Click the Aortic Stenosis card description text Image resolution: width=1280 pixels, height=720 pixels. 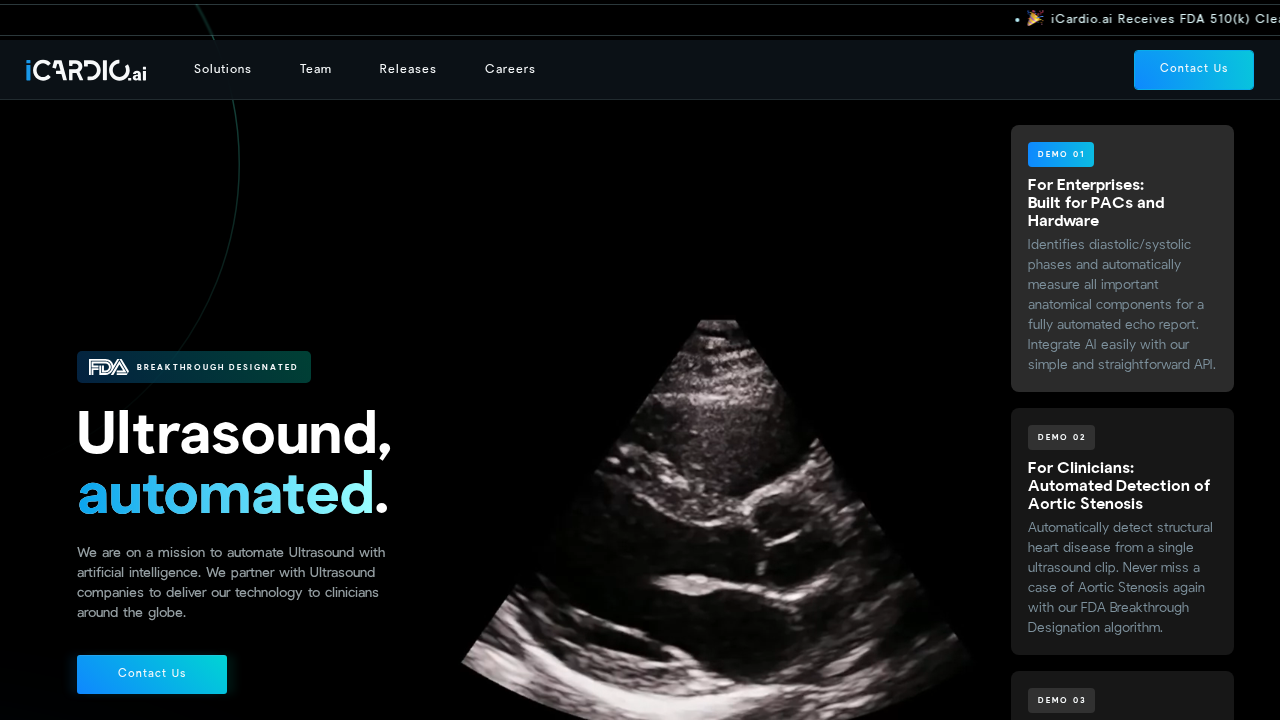(1120, 577)
